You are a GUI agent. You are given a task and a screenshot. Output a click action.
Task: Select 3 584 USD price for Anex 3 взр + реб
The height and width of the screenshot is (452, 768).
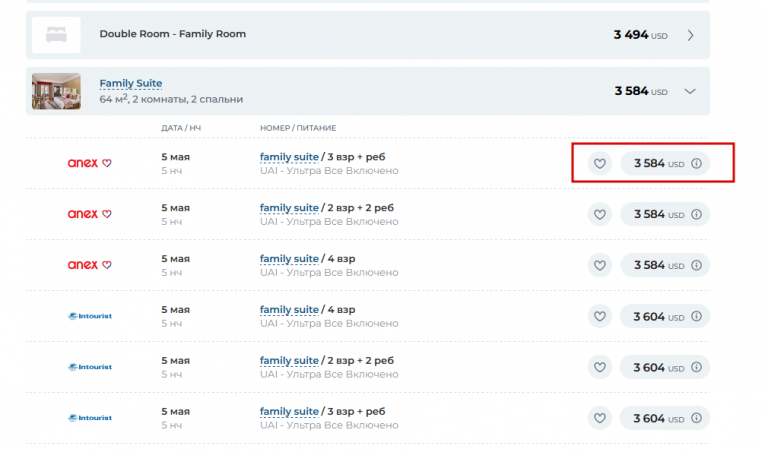coord(665,164)
